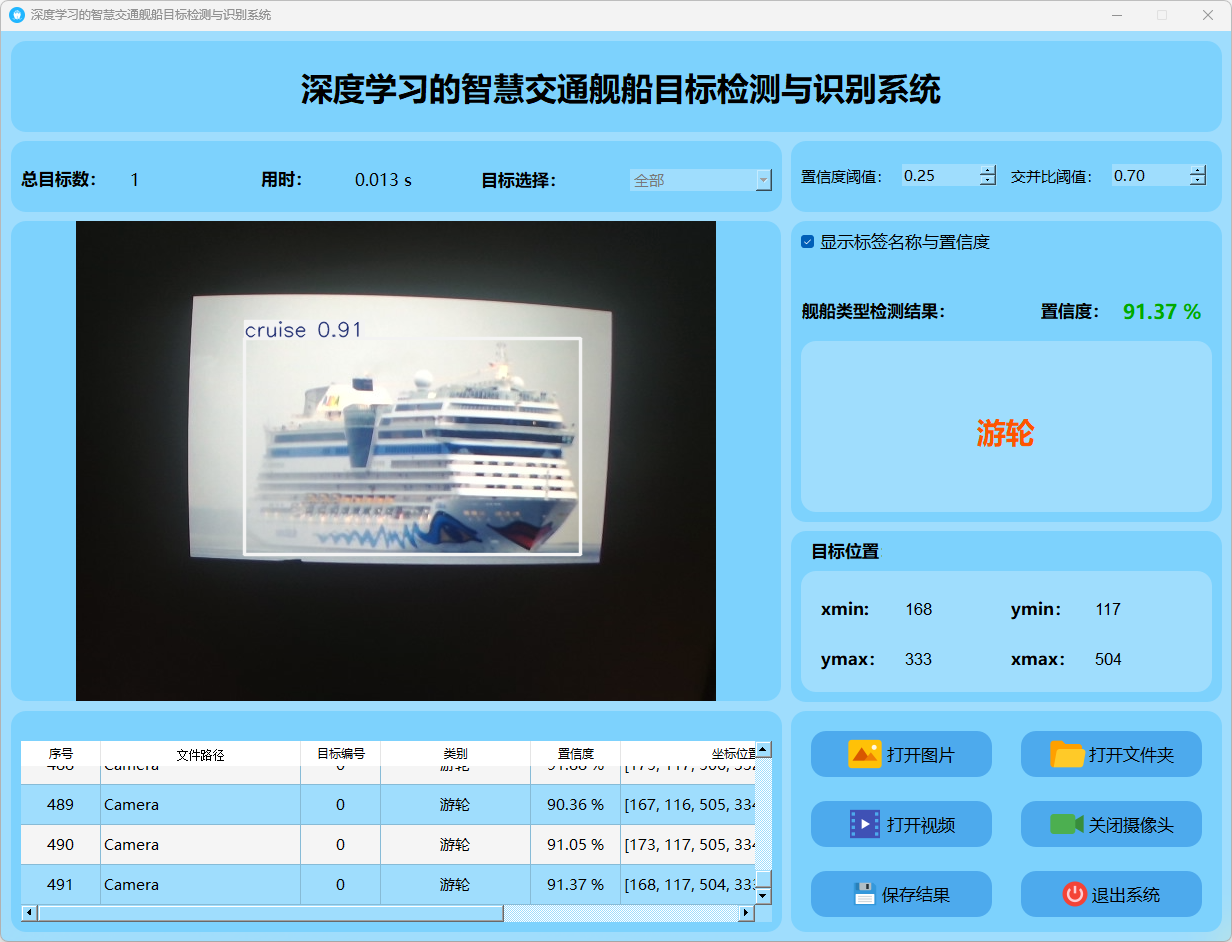Select table row with 序号 491
The image size is (1232, 942).
(x=60, y=884)
